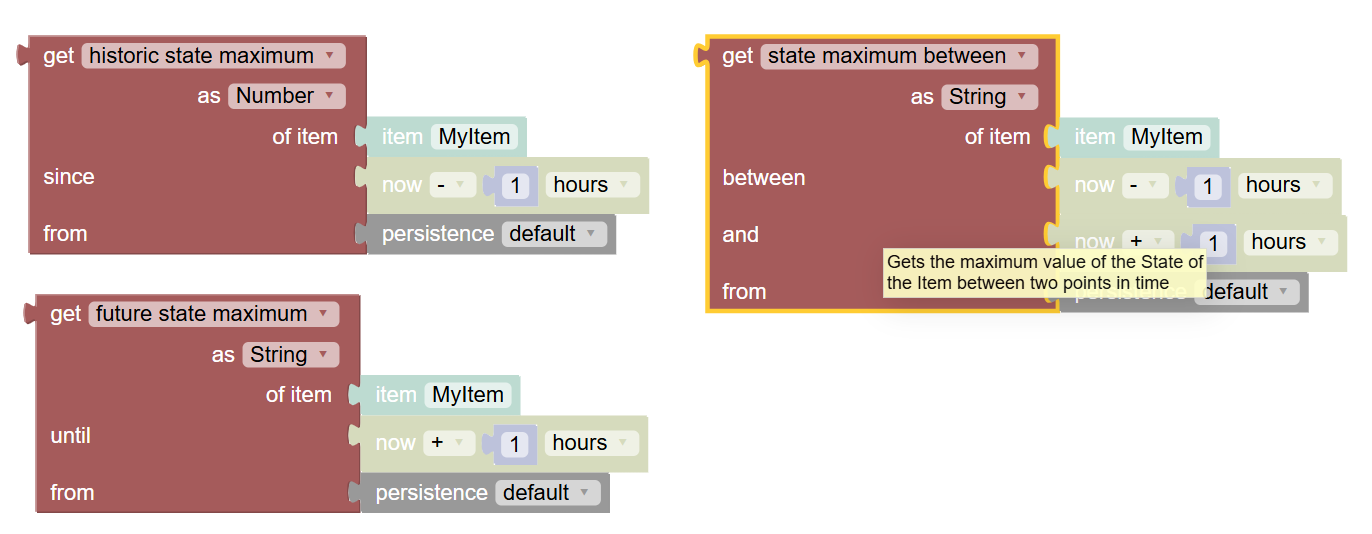Screen dimensions: 1372x534
Task: Open 'hours' unit dropdown in 'since' row
Action: point(592,185)
